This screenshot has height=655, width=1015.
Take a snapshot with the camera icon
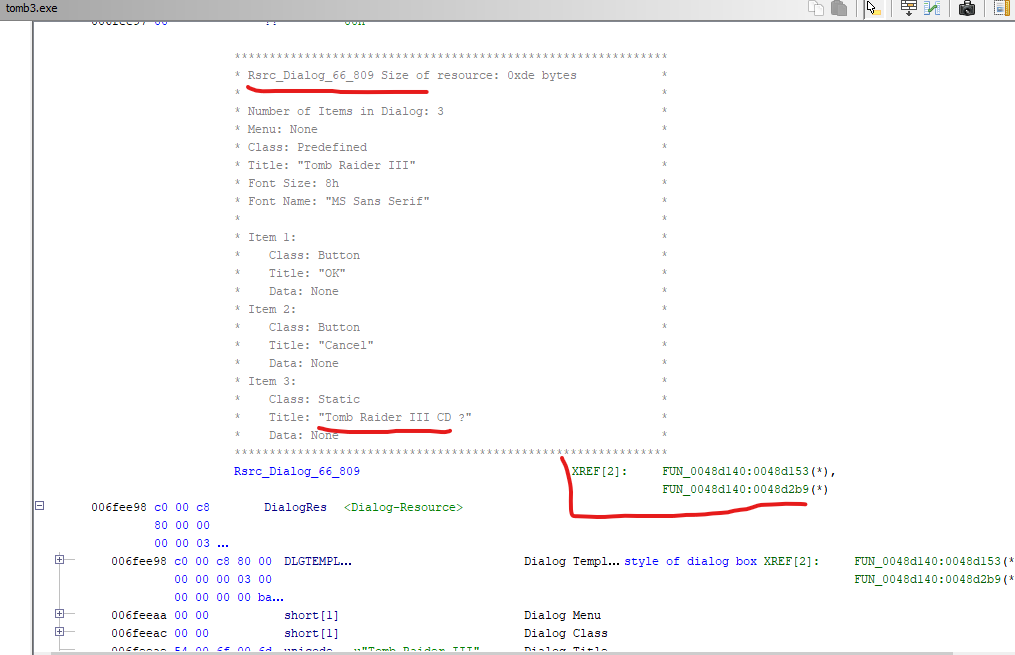[x=966, y=8]
